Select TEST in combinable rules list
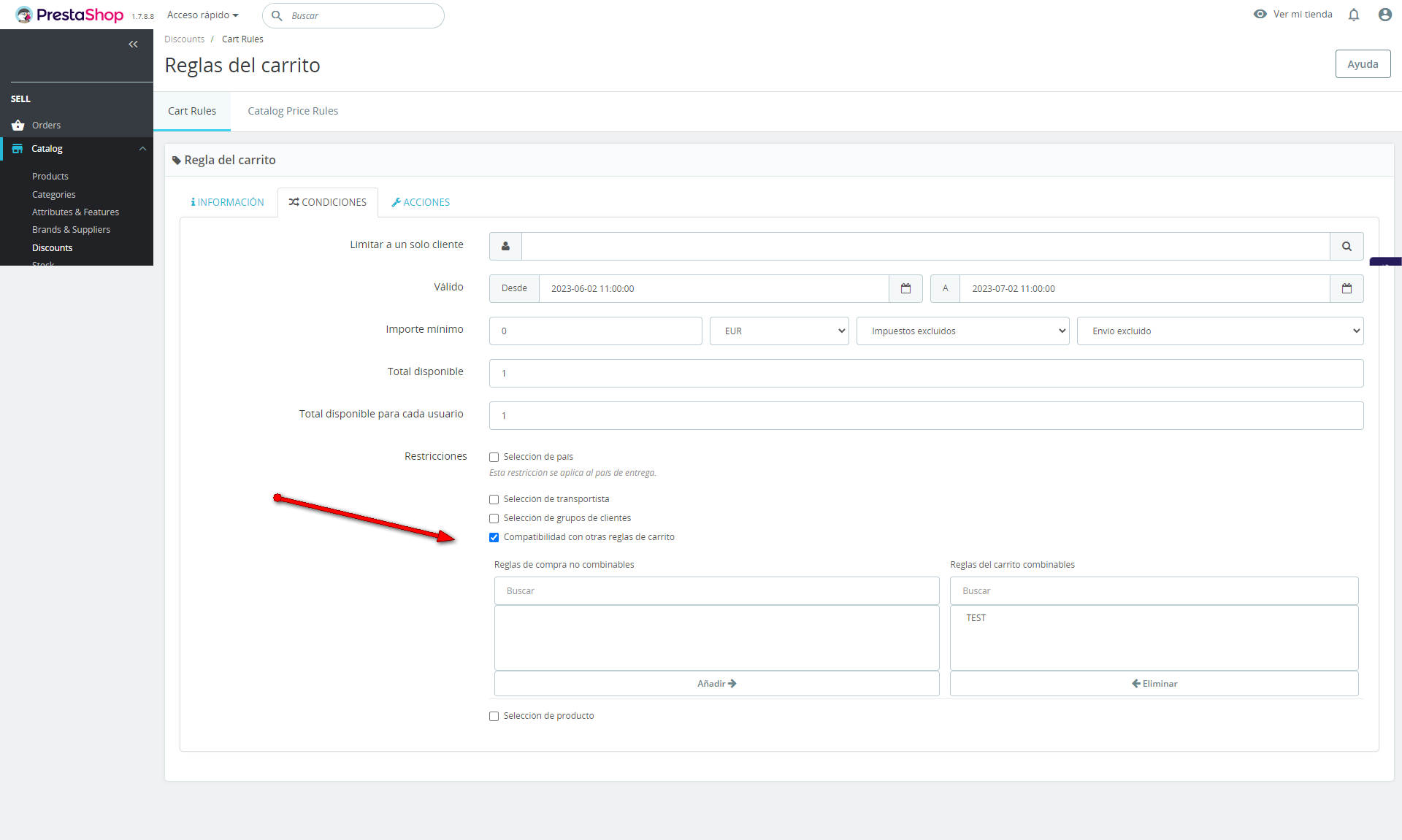Viewport: 1402px width, 840px height. pyautogui.click(x=976, y=618)
